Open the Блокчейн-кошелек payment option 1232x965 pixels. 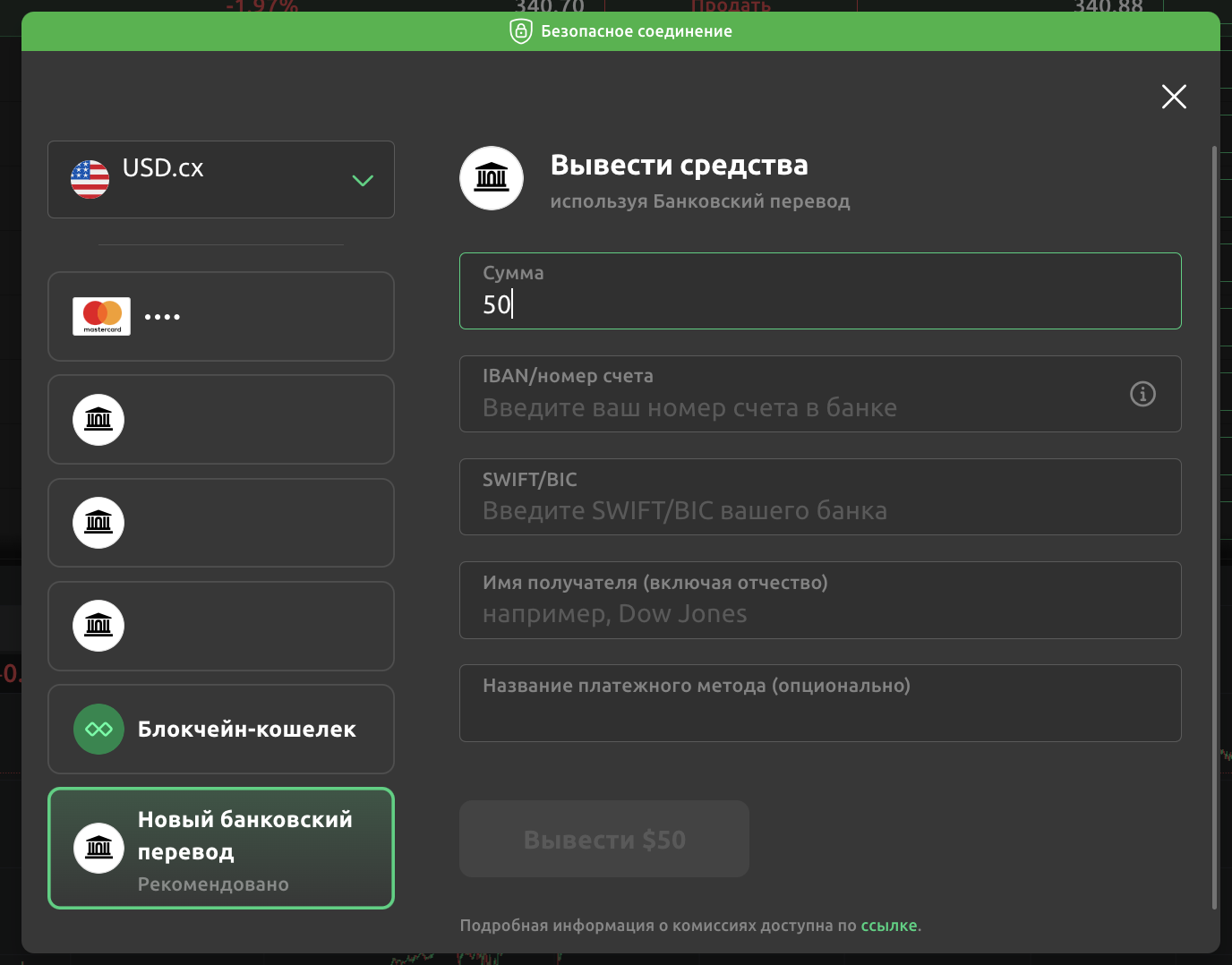(220, 729)
